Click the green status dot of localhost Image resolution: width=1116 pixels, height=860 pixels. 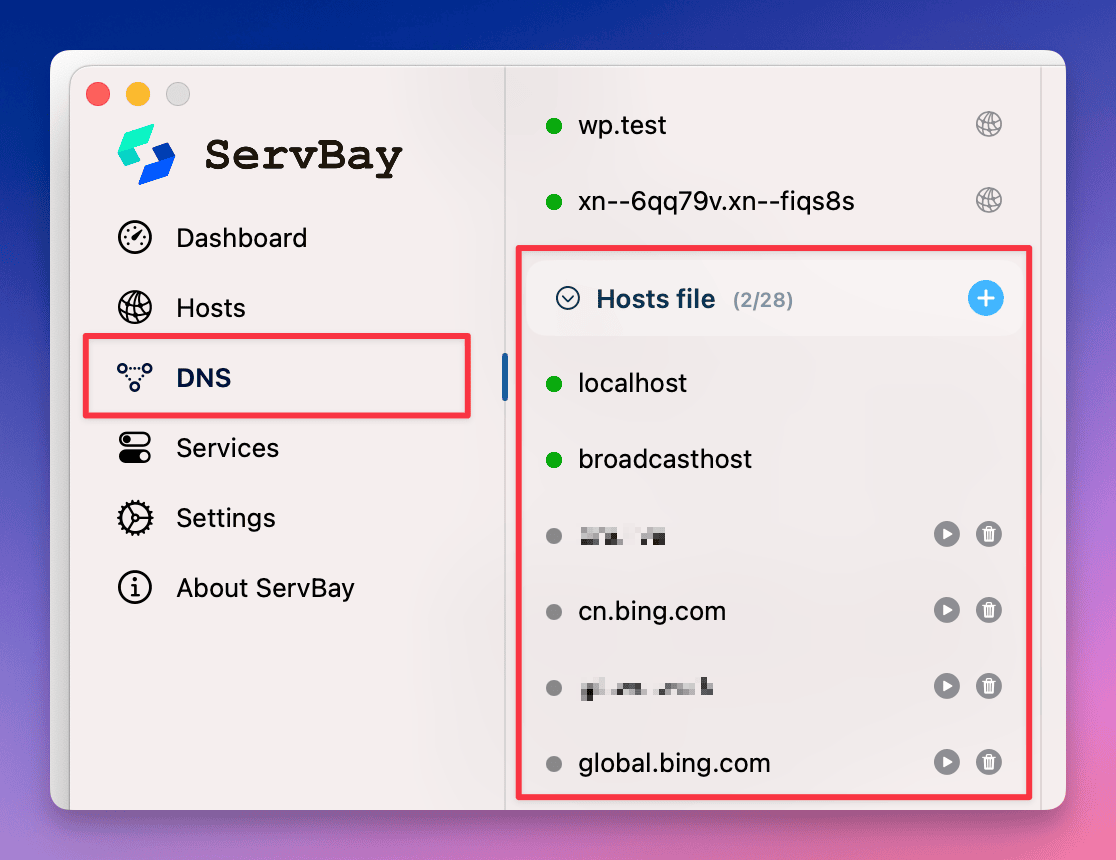pos(554,384)
